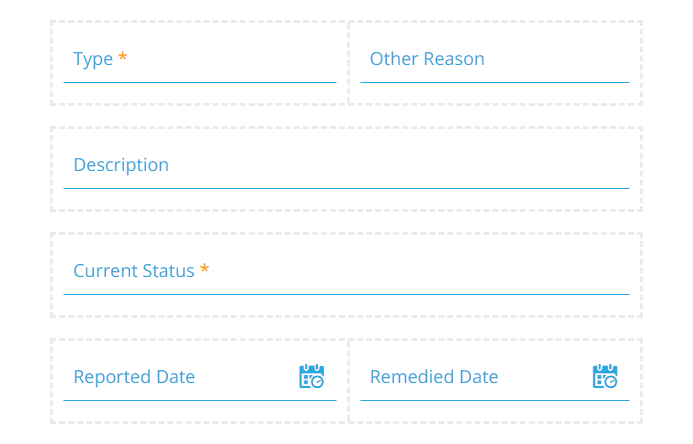The height and width of the screenshot is (444, 693).
Task: Click the "Remedied Date" label text
Action: pyautogui.click(x=434, y=377)
